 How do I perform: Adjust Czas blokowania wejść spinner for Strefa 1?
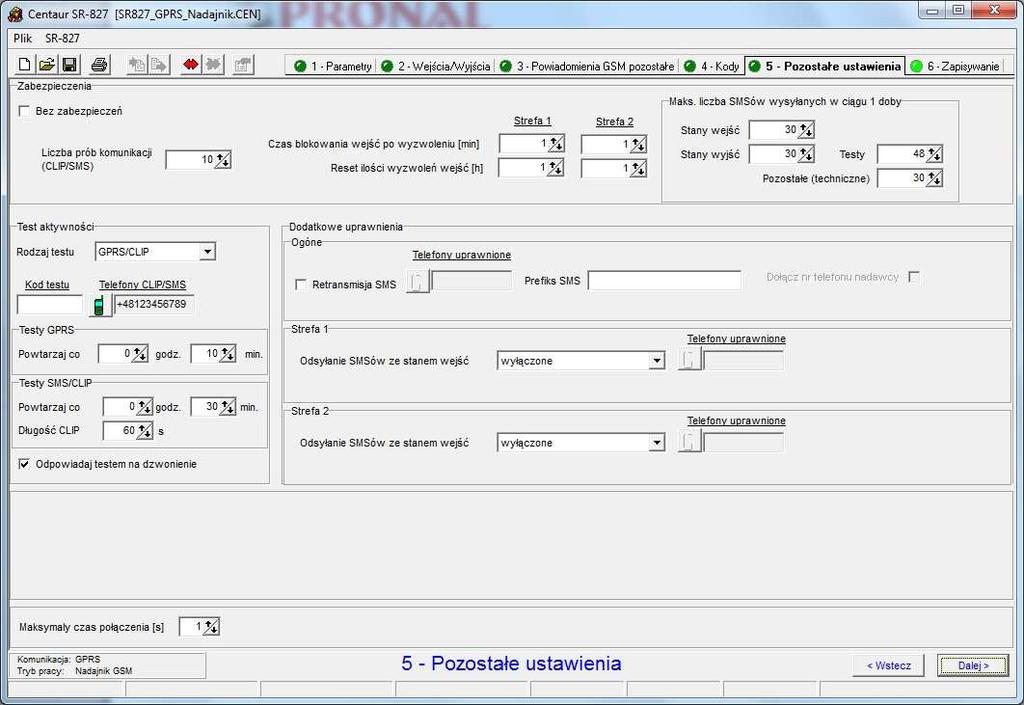tap(556, 144)
